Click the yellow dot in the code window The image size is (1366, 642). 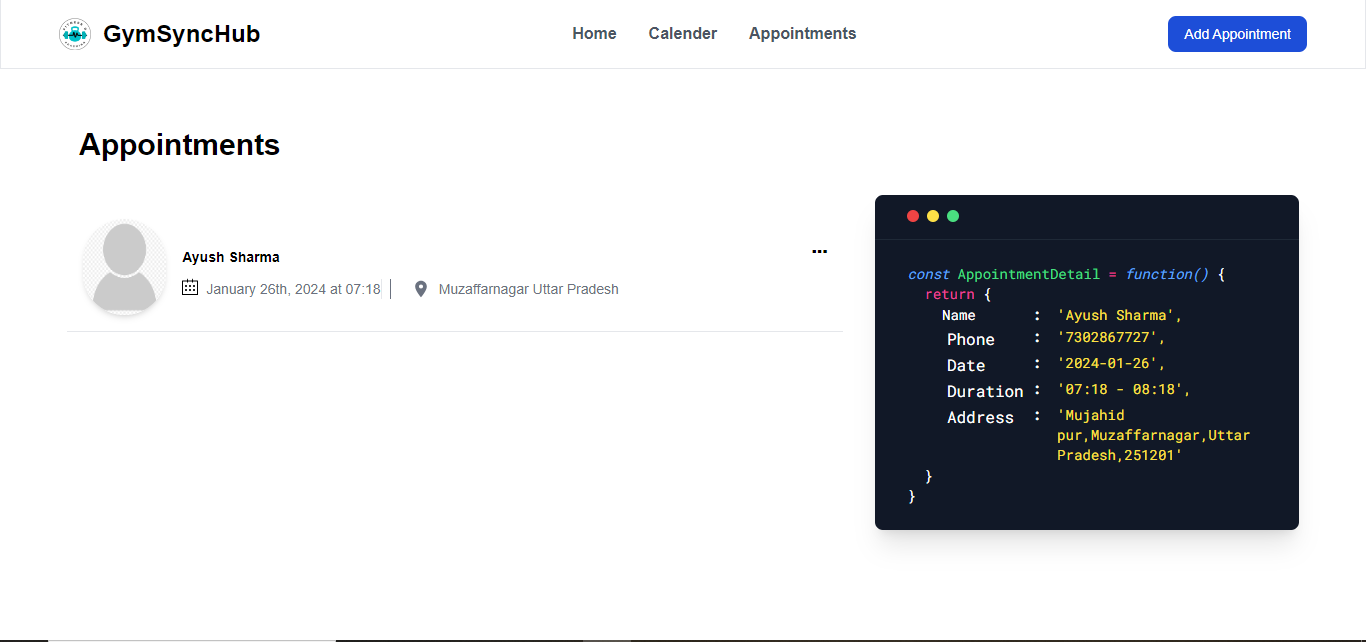(x=933, y=216)
